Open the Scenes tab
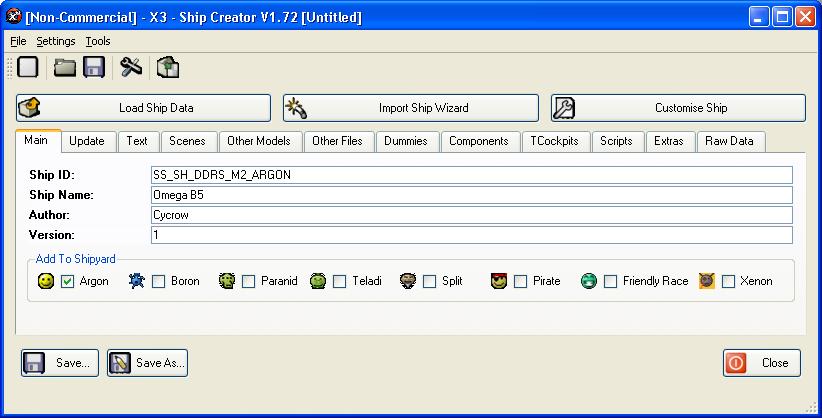Screen dimensions: 822x418 [187, 141]
